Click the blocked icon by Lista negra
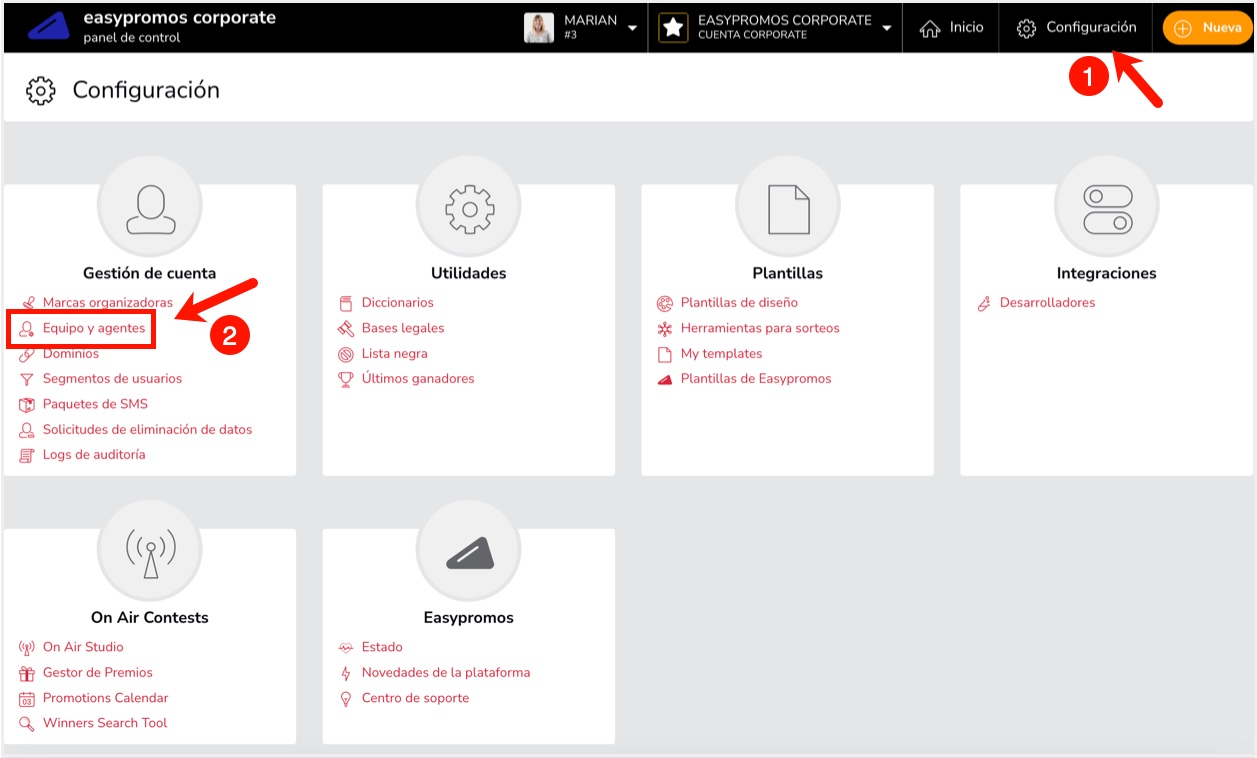The width and height of the screenshot is (1257, 758). [x=346, y=354]
